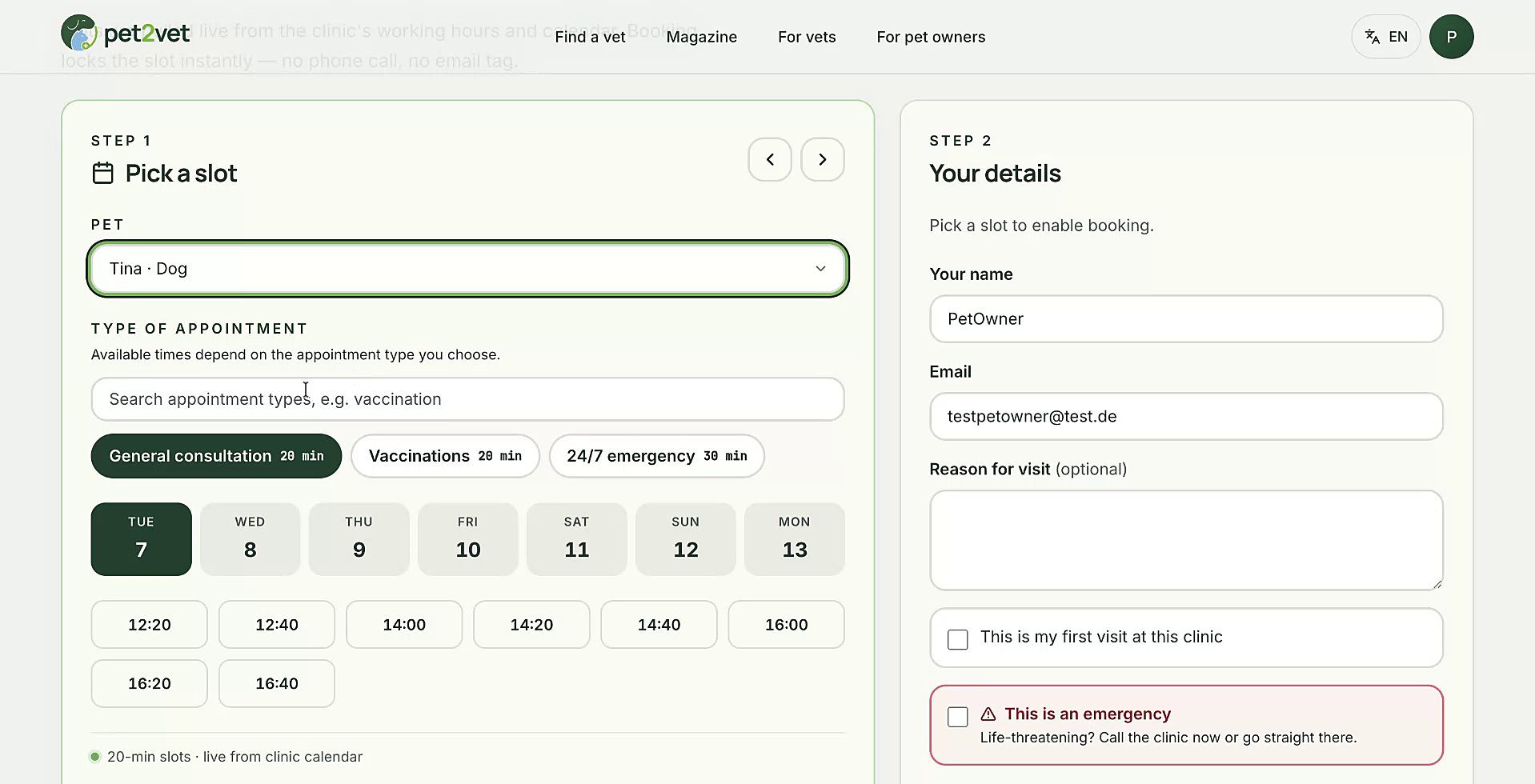The image size is (1535, 784).
Task: Open the Tina · Dog pet dropdown
Action: (x=467, y=269)
